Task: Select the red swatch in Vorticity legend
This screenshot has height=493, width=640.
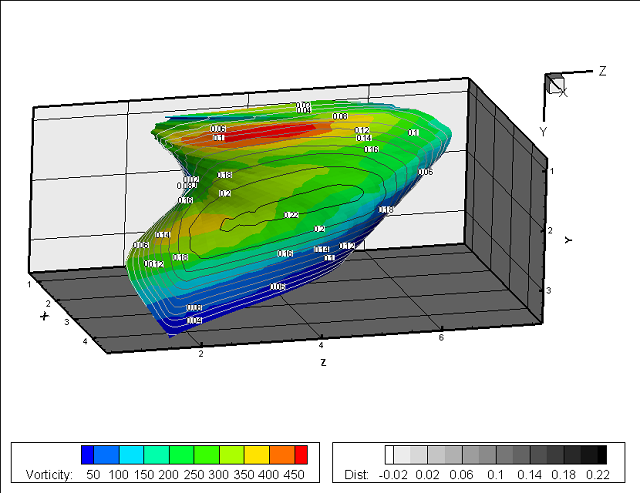Action: 302,455
